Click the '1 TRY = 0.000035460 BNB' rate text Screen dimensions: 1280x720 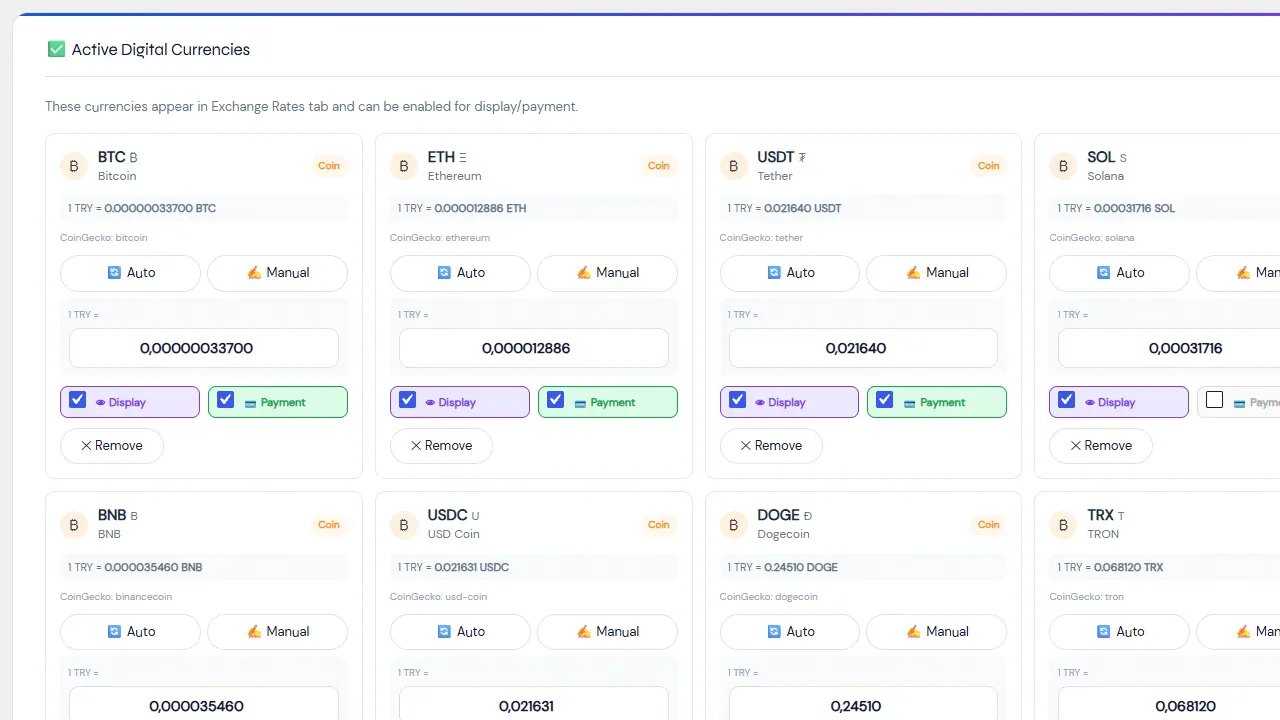(x=135, y=567)
